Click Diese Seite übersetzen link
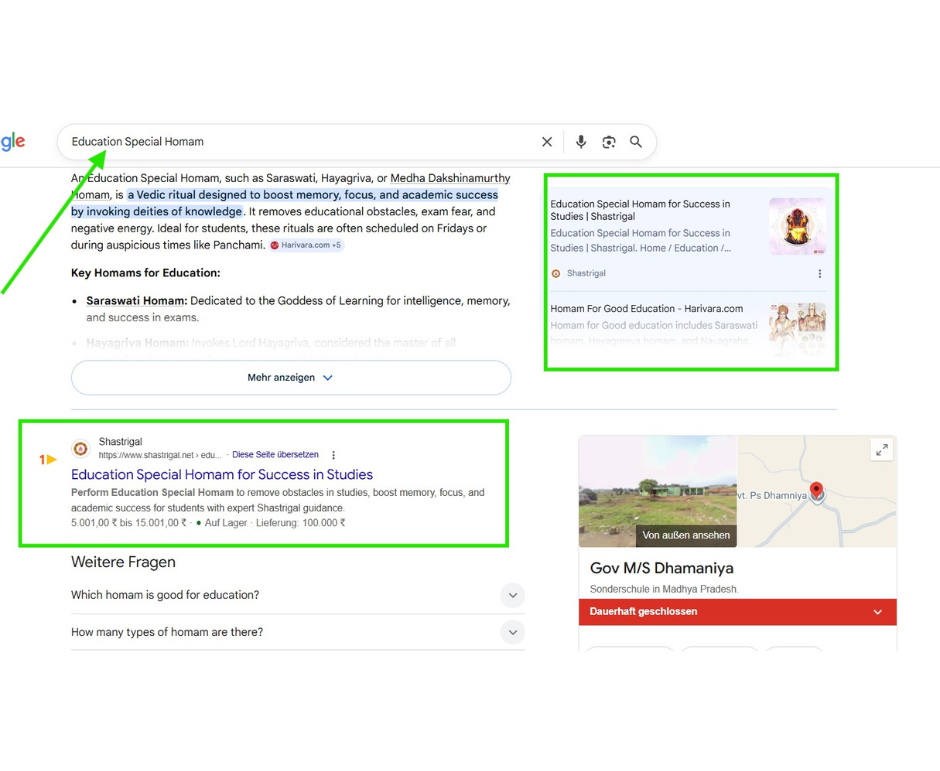This screenshot has width=940, height=771. (x=275, y=454)
